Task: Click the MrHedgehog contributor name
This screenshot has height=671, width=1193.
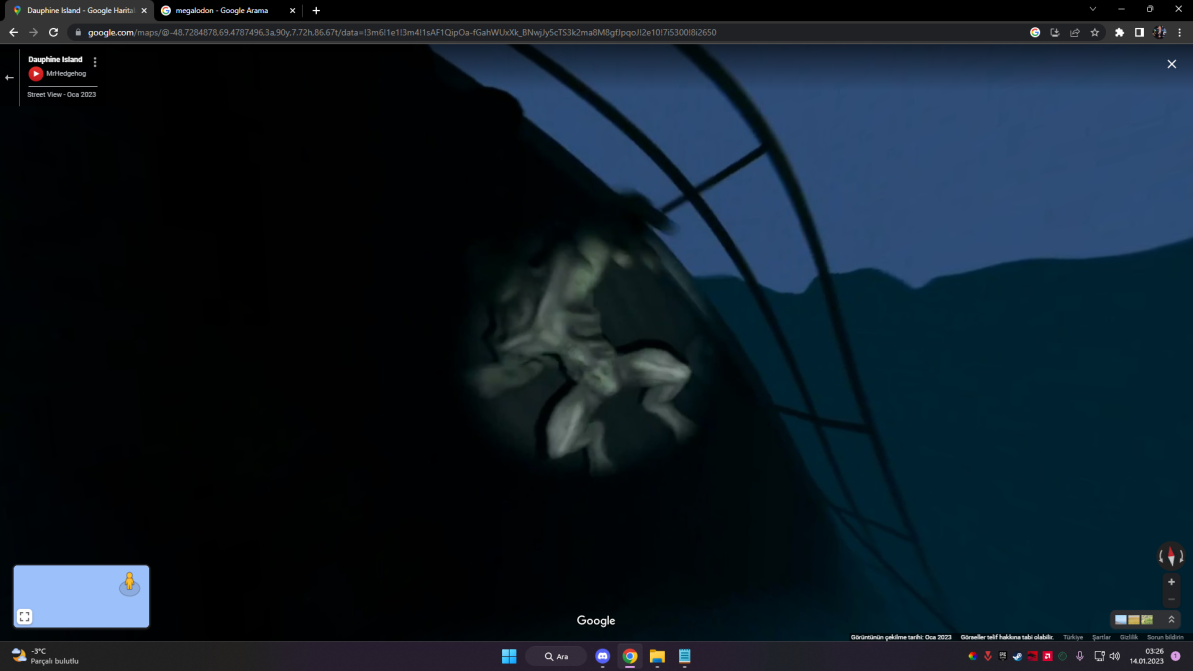Action: (x=66, y=74)
